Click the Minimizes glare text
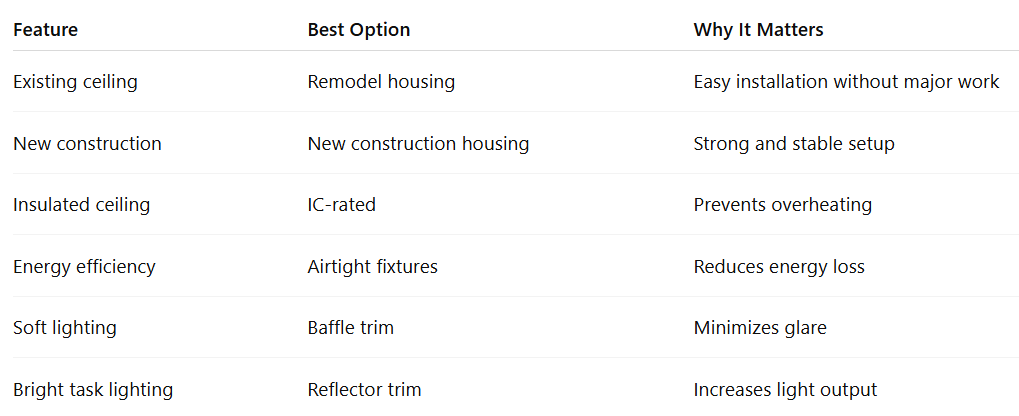 pyautogui.click(x=760, y=328)
